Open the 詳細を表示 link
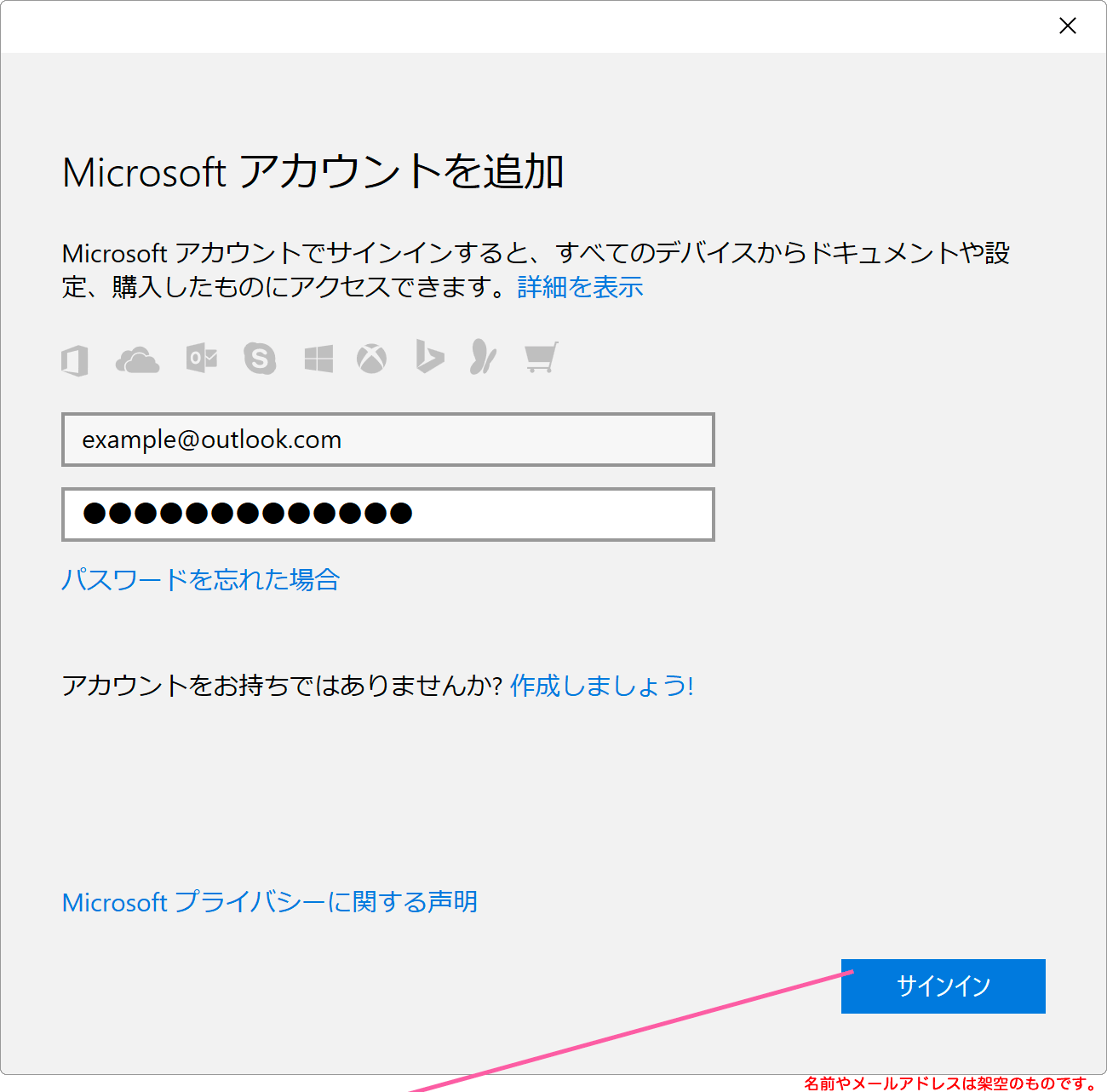1107x1092 pixels. click(581, 287)
